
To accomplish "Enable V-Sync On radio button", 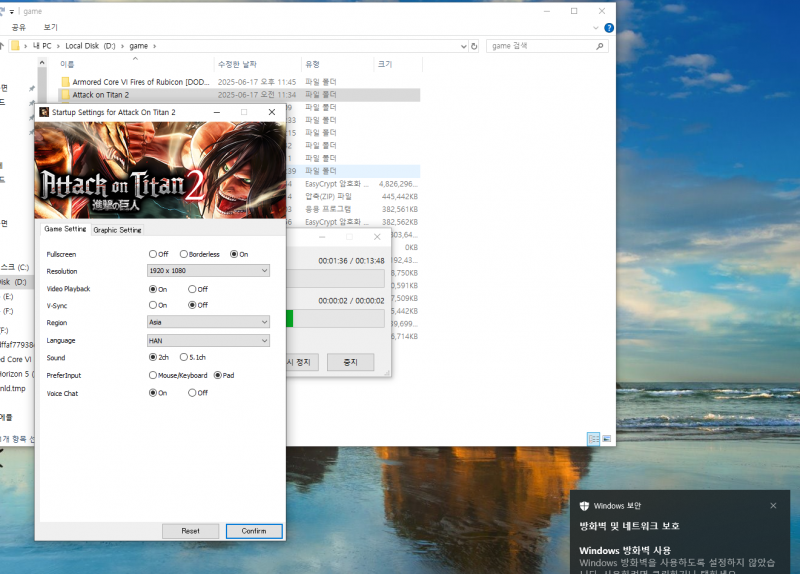I will click(153, 305).
